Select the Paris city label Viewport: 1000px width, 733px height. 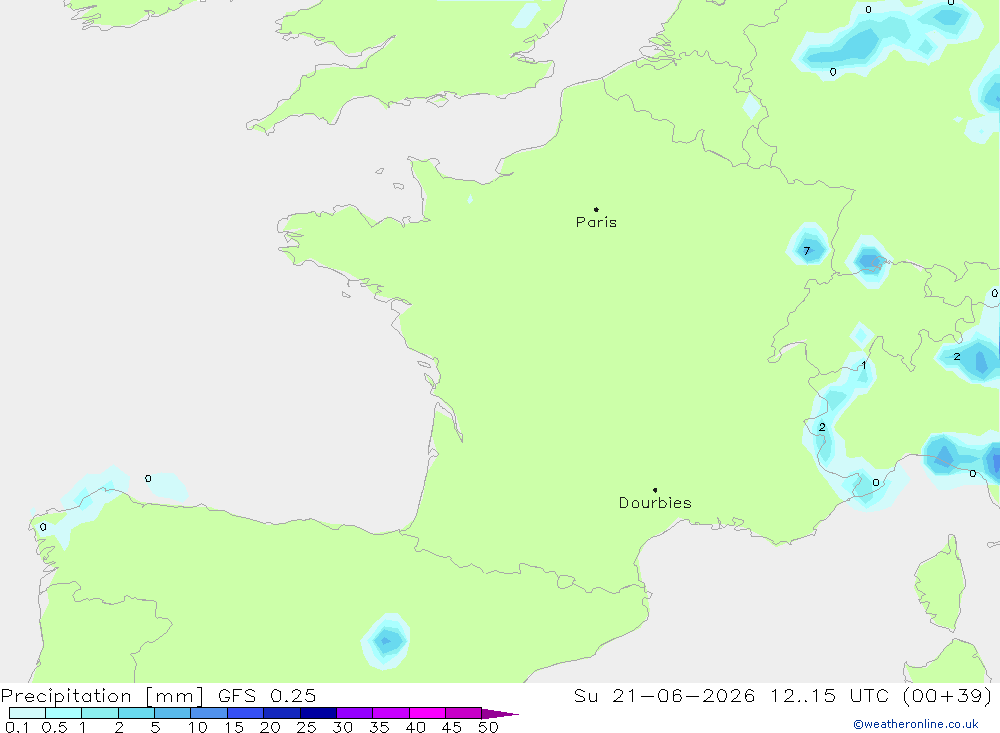596,222
